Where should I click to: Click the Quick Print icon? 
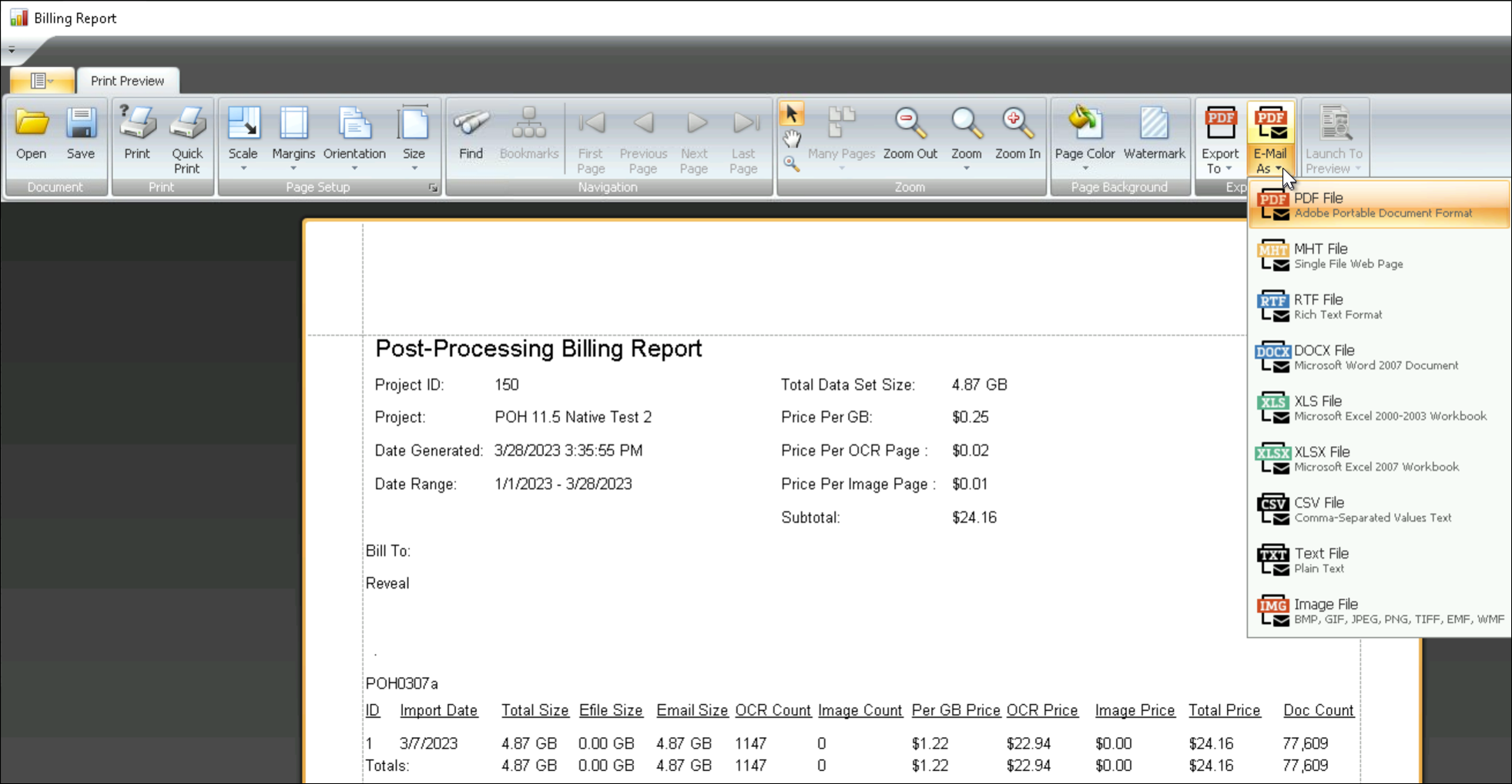186,139
